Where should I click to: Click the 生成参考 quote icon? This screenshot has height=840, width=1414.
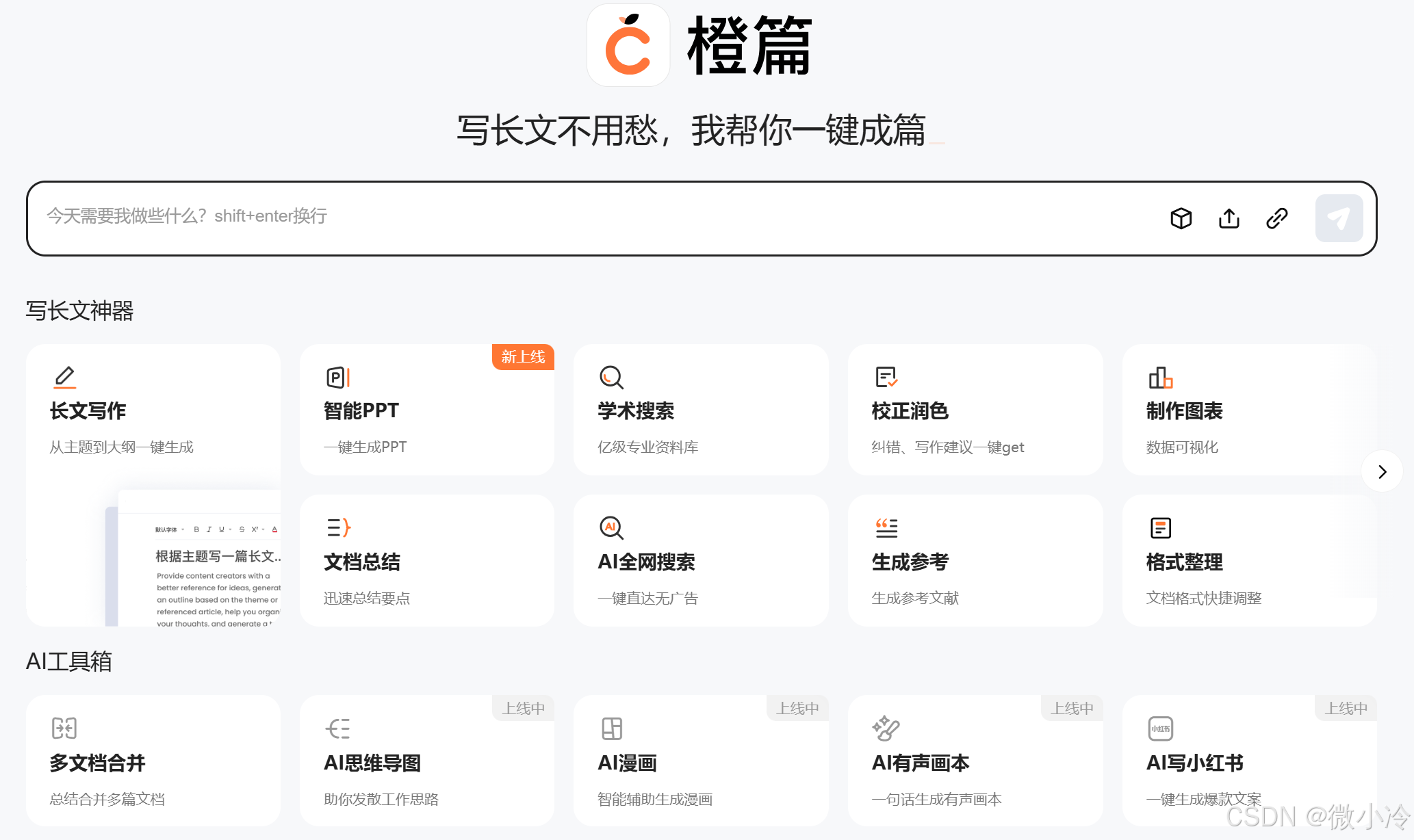tap(886, 527)
